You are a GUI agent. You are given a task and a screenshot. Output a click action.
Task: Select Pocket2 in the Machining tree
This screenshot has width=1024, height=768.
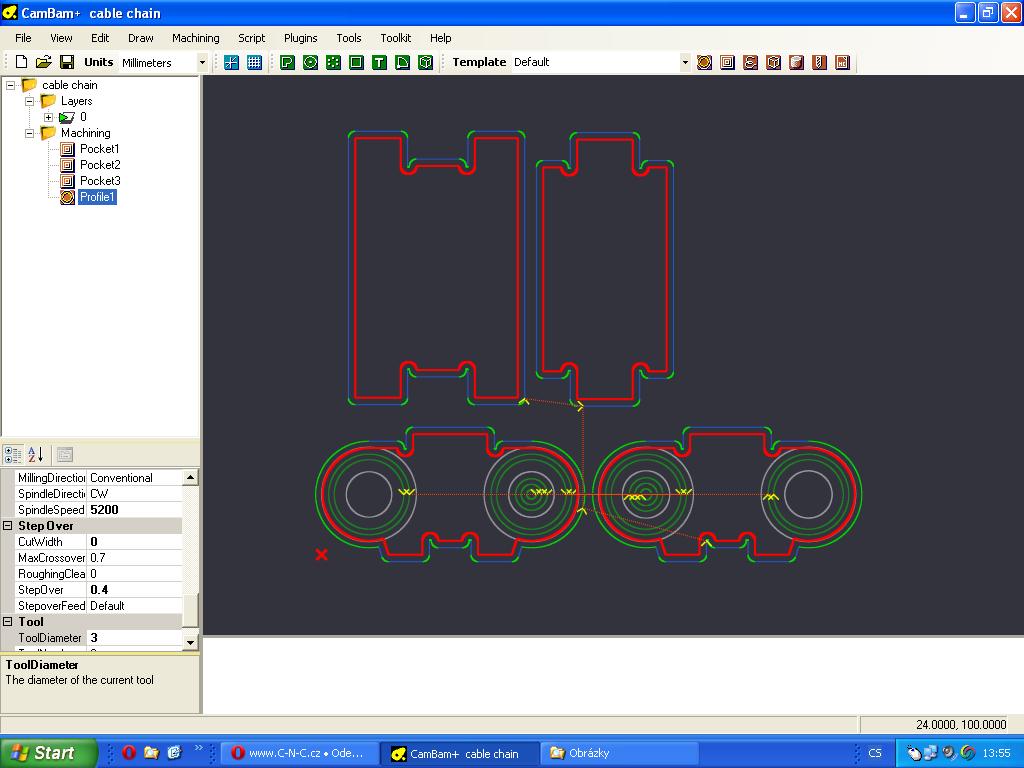click(100, 165)
